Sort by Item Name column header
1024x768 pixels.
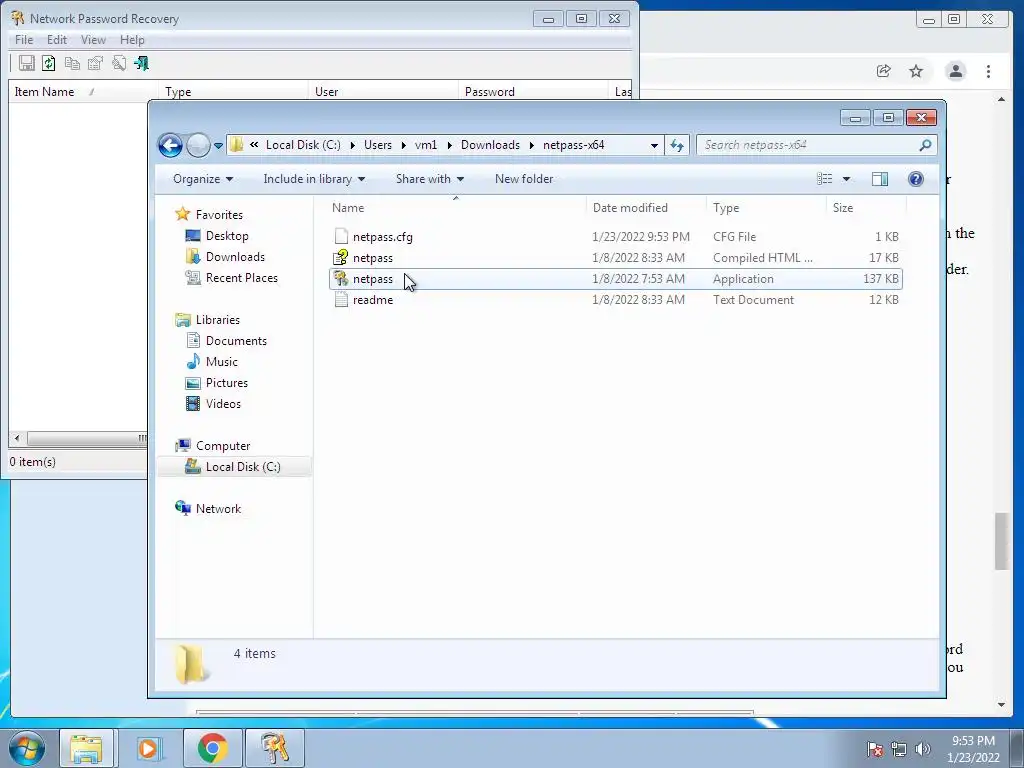(83, 91)
